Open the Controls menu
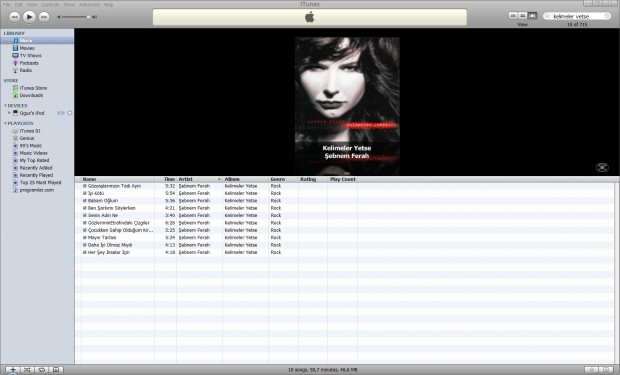 pyautogui.click(x=50, y=5)
